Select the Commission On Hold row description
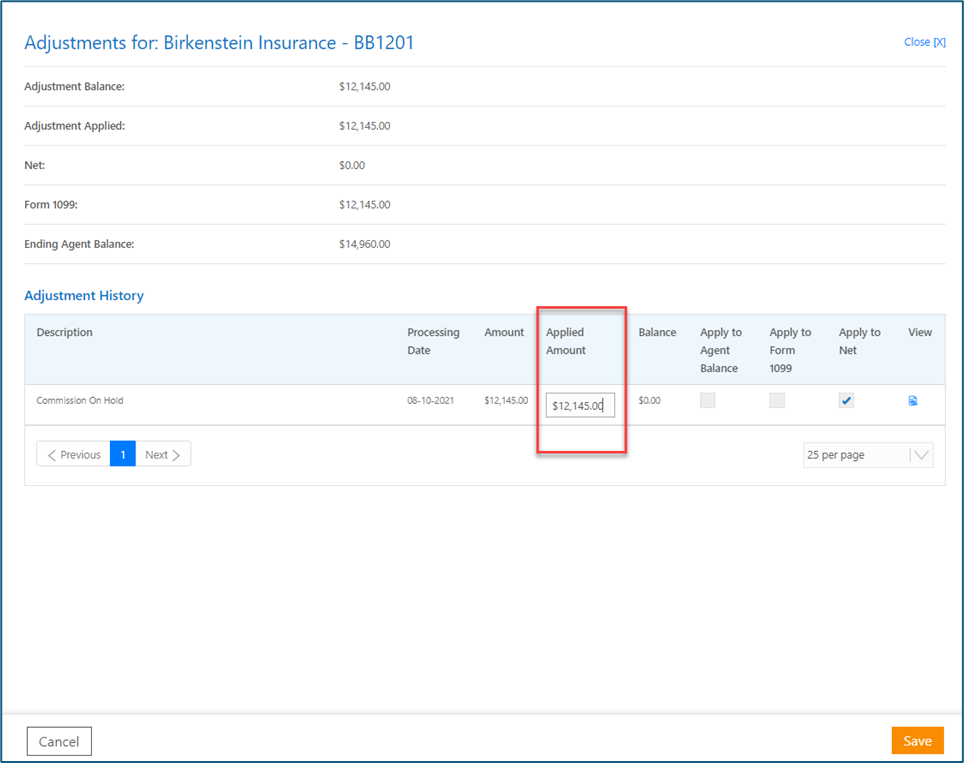Viewport: 964px width, 763px height. pos(80,401)
